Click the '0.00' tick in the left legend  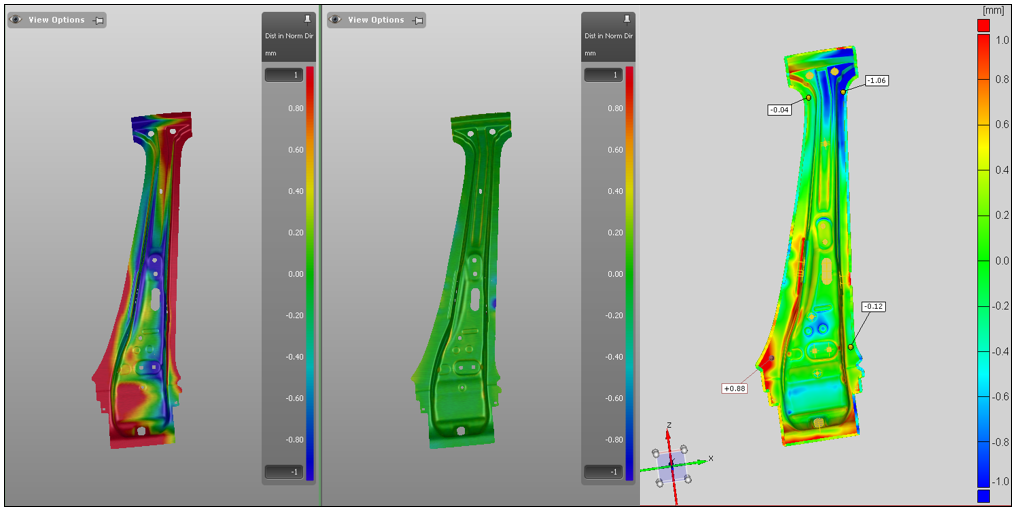pyautogui.click(x=294, y=273)
